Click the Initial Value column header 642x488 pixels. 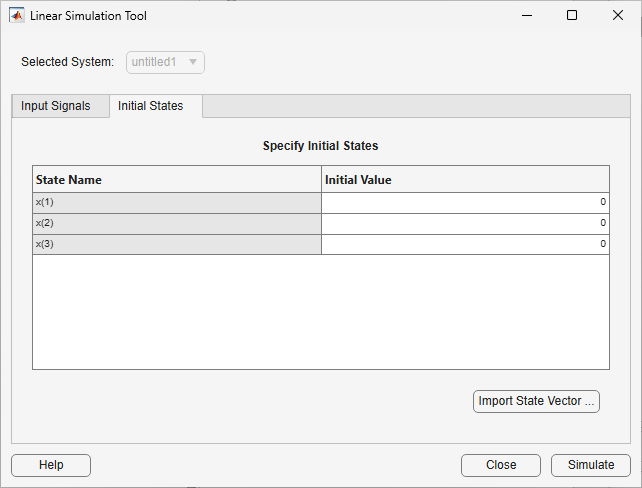pyautogui.click(x=465, y=180)
